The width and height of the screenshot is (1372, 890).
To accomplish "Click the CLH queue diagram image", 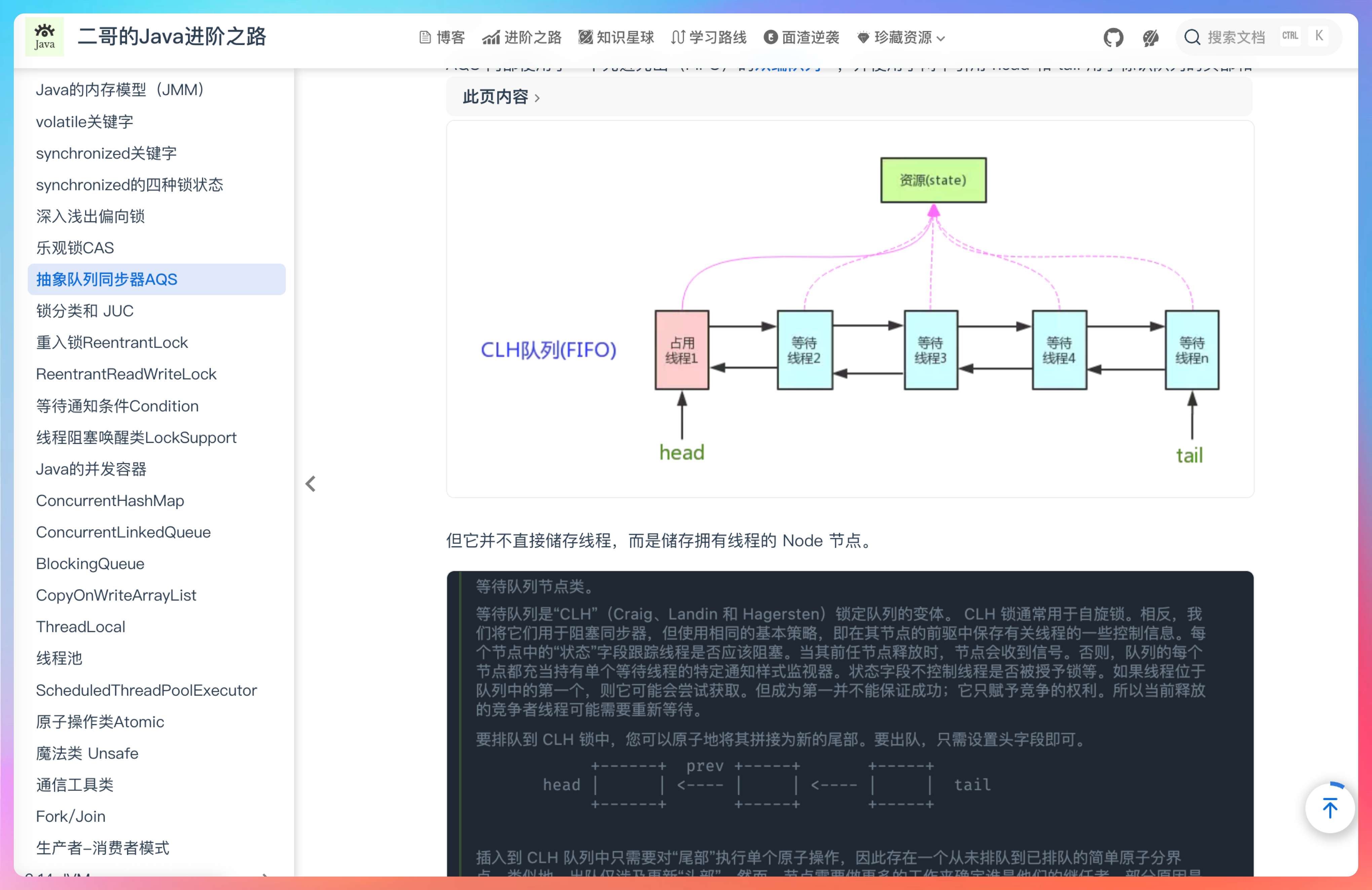I will click(x=850, y=308).
